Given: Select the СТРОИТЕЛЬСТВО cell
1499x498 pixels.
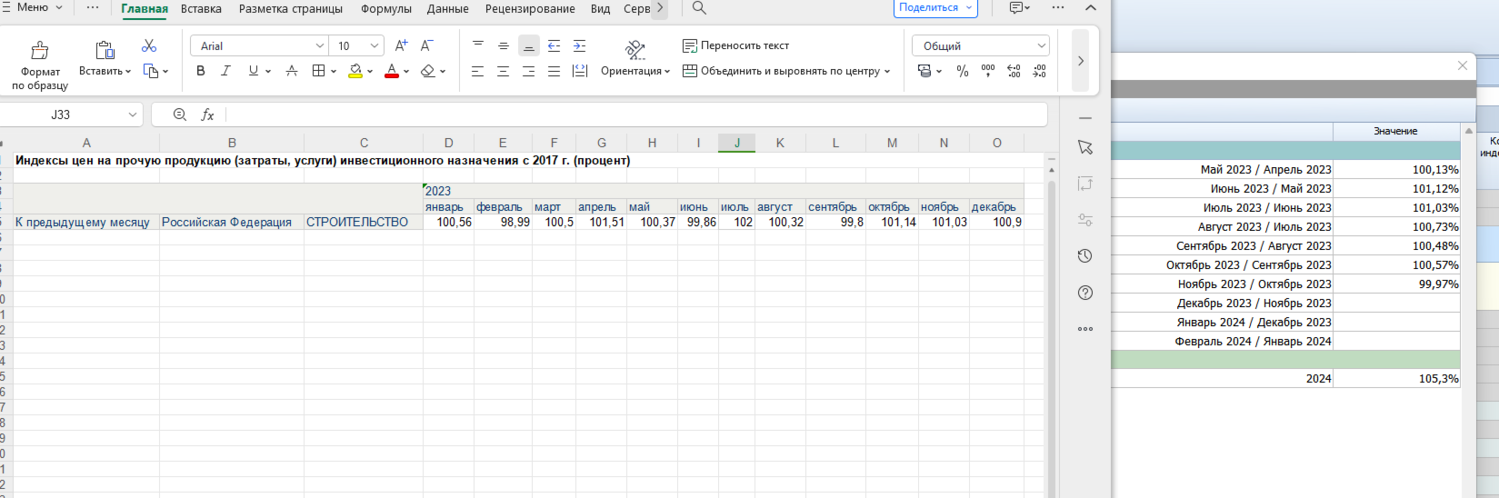Looking at the screenshot, I should [x=364, y=222].
